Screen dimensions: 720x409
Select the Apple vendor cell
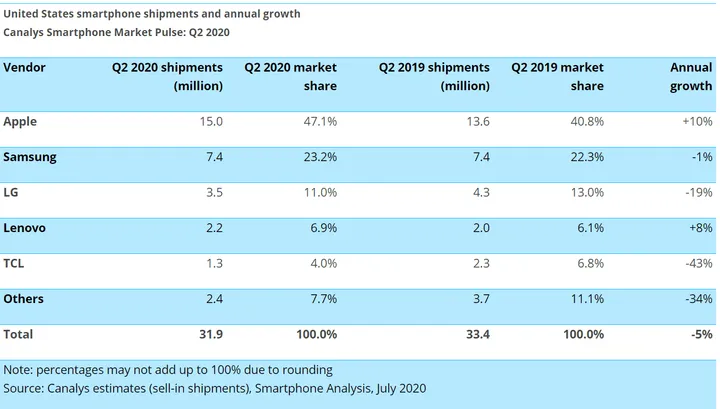tap(20, 122)
